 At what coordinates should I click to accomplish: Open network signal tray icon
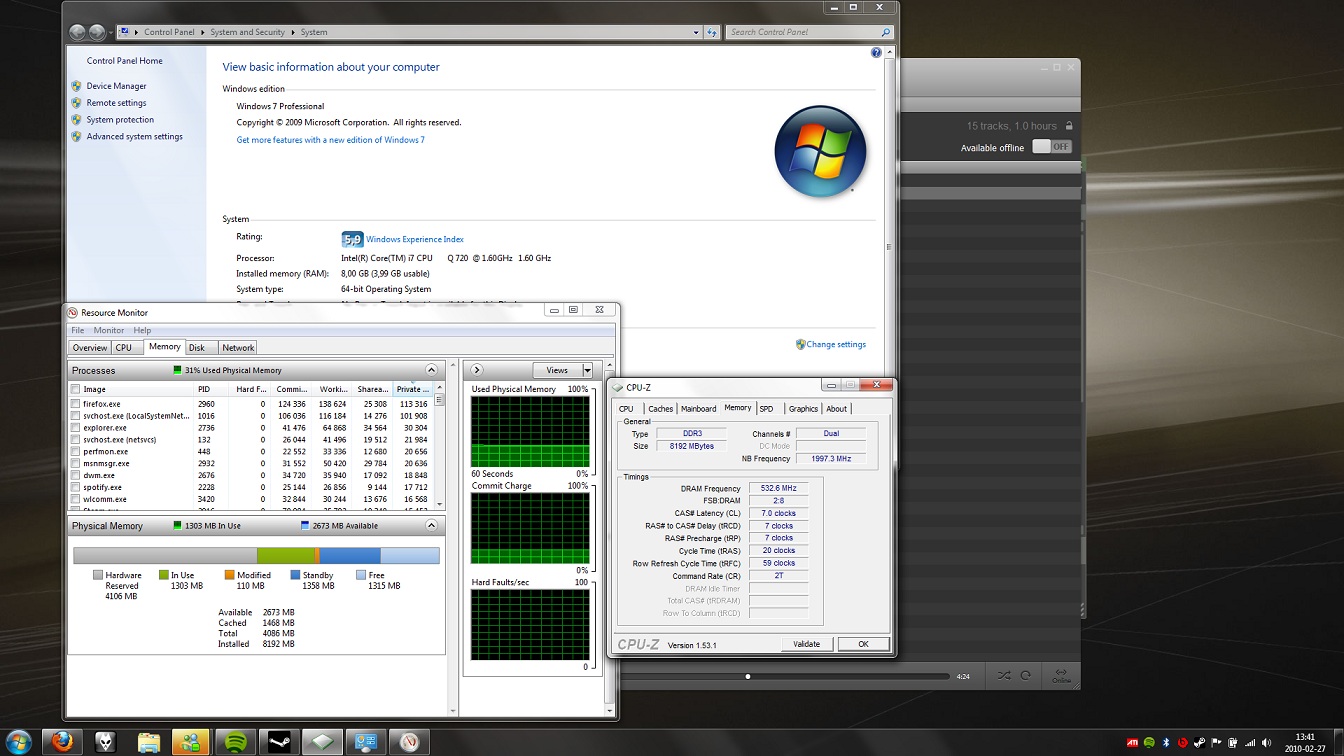click(1249, 743)
